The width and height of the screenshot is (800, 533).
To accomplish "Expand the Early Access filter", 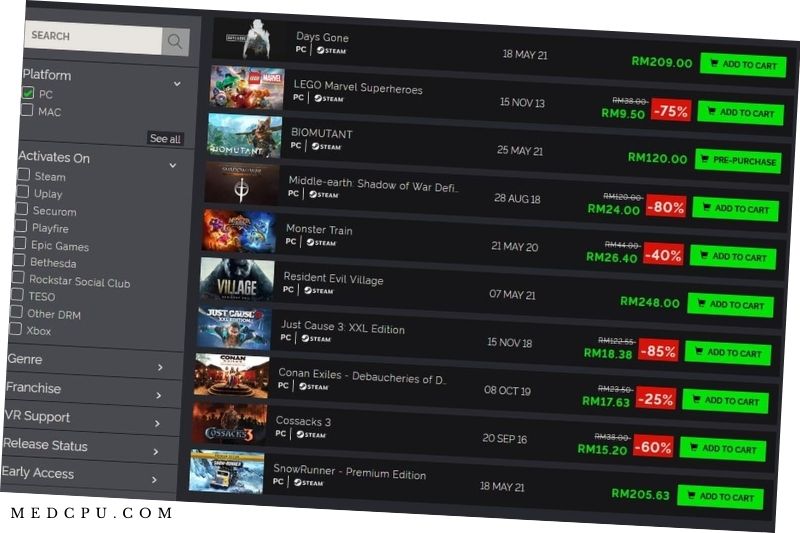I will point(154,479).
